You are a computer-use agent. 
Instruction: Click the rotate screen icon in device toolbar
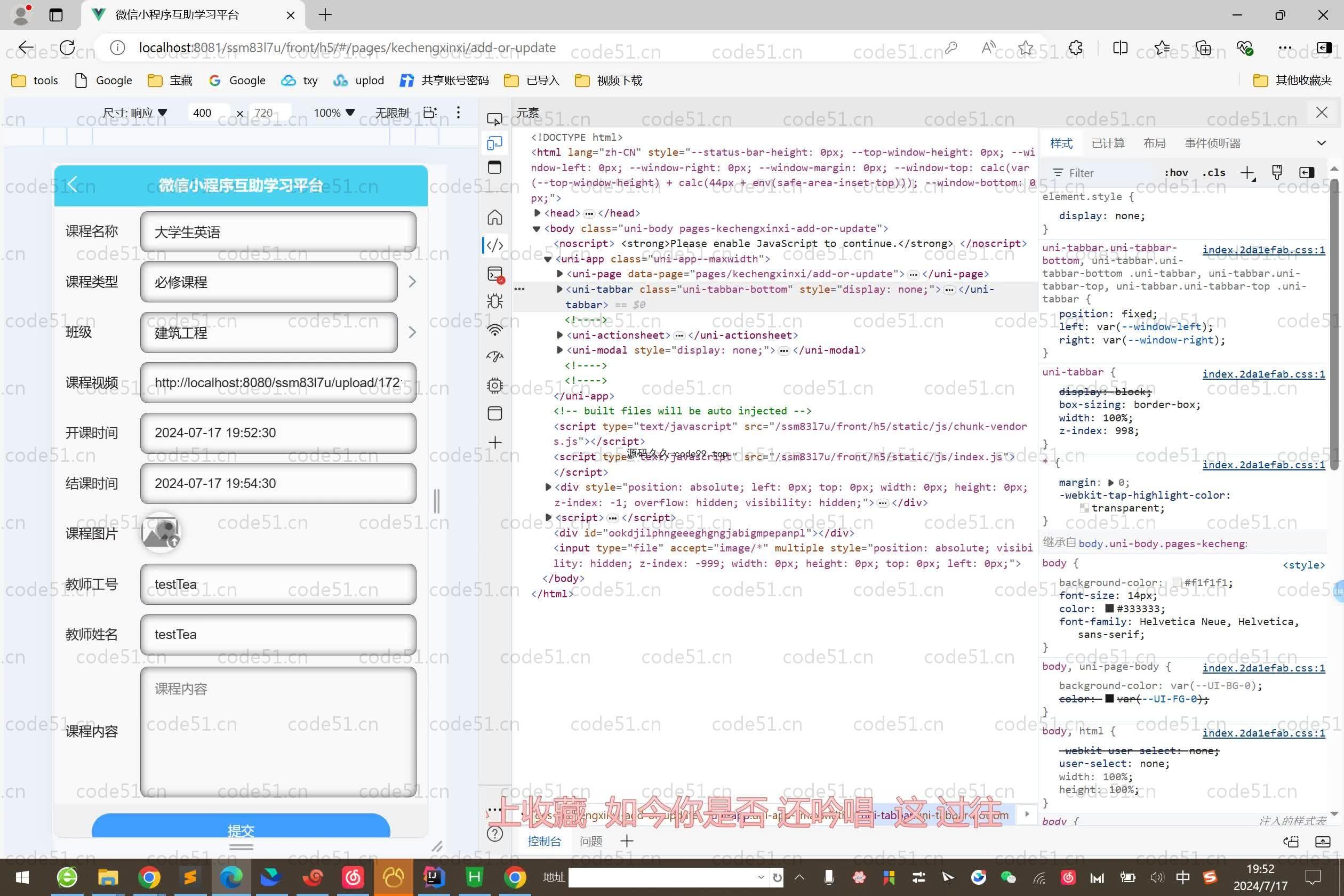click(x=430, y=112)
